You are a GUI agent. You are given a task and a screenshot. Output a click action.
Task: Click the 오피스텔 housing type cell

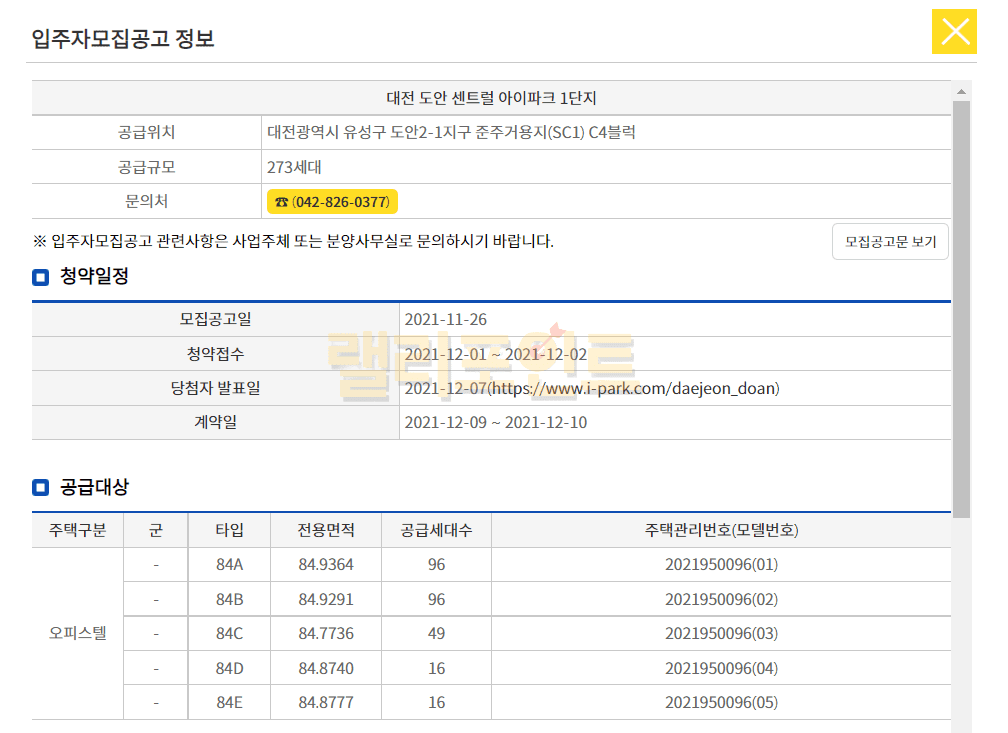click(77, 634)
